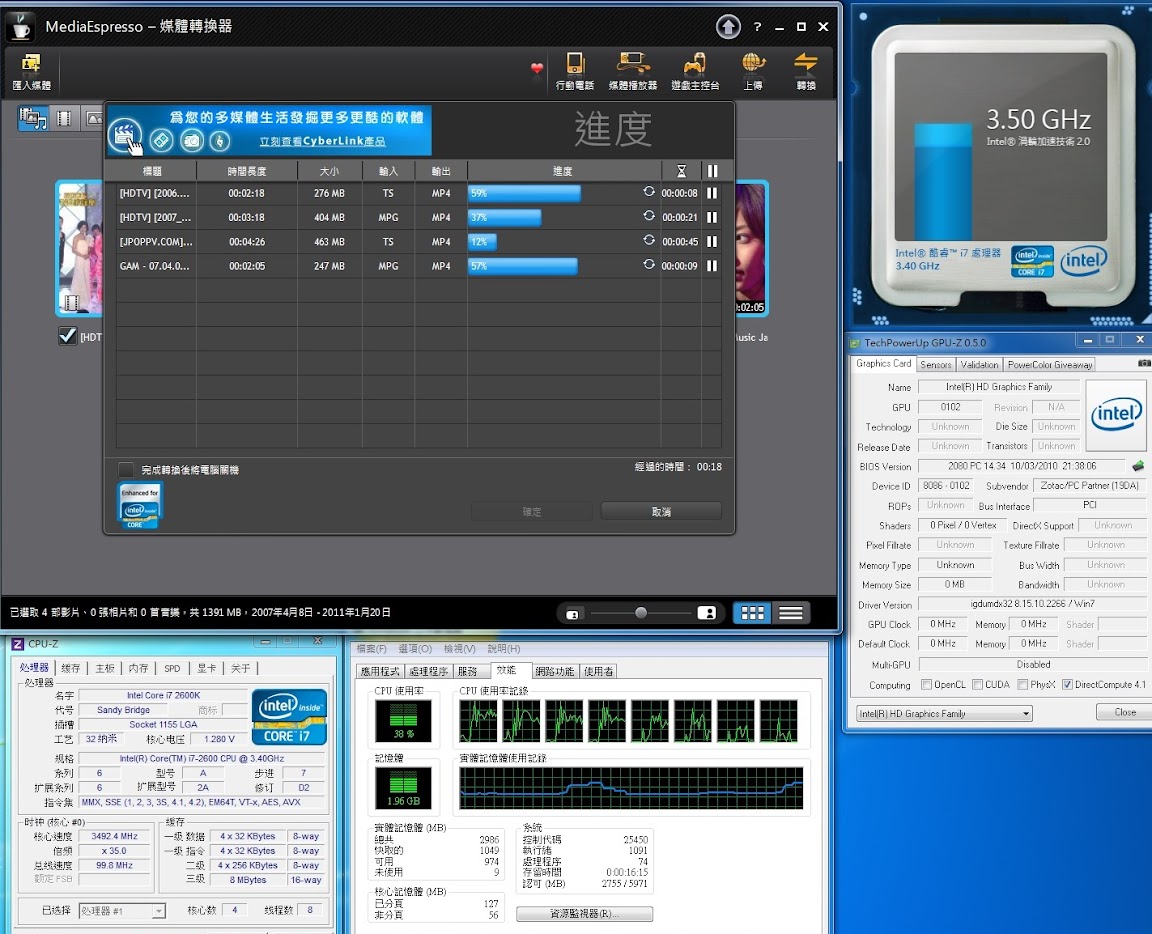The image size is (1152, 934).
Task: Click the thumbnail size slider handle
Action: click(641, 613)
